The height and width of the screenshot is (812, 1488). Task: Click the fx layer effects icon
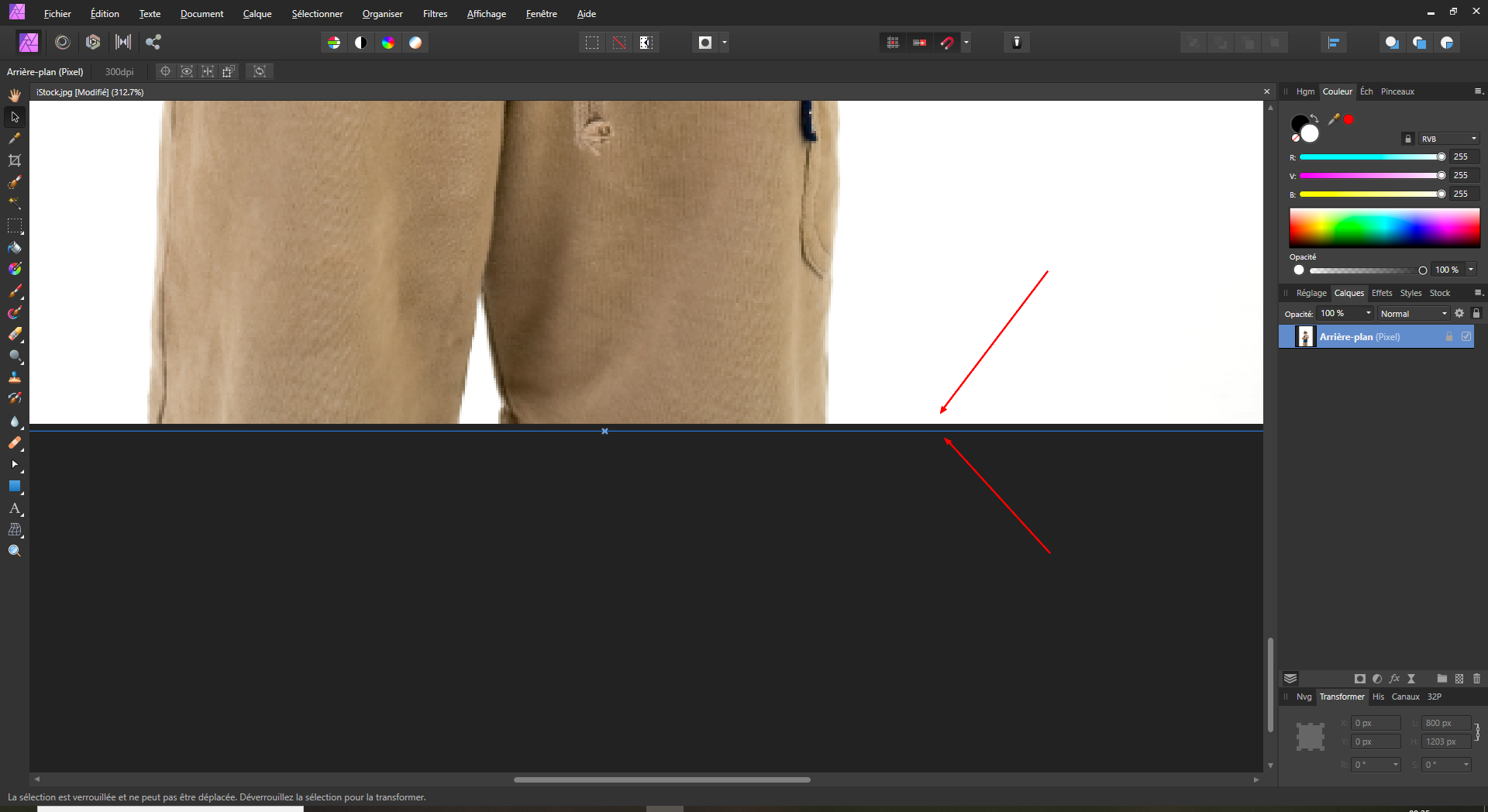pos(1394,679)
